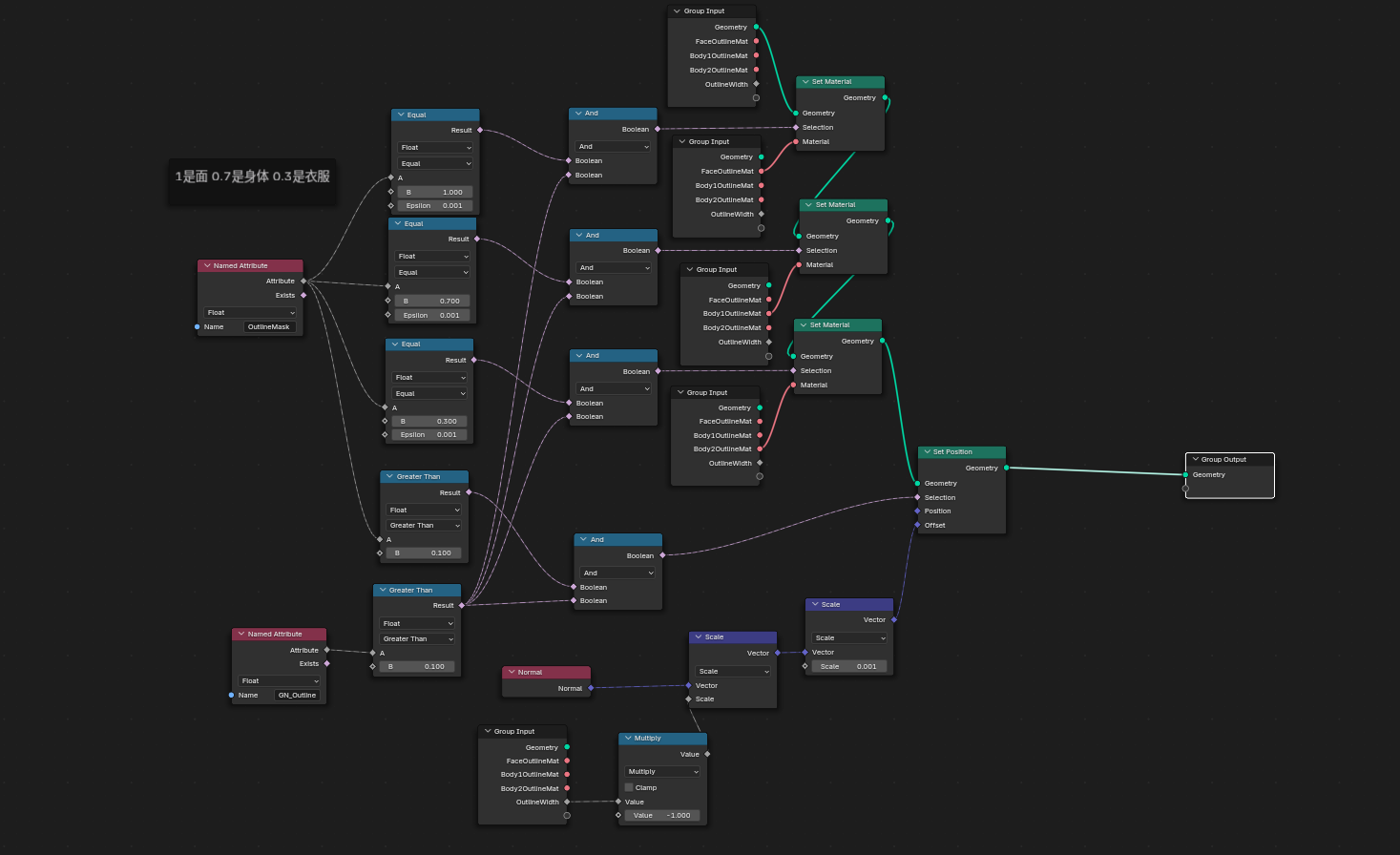Collapse the Set Position node

pos(927,451)
